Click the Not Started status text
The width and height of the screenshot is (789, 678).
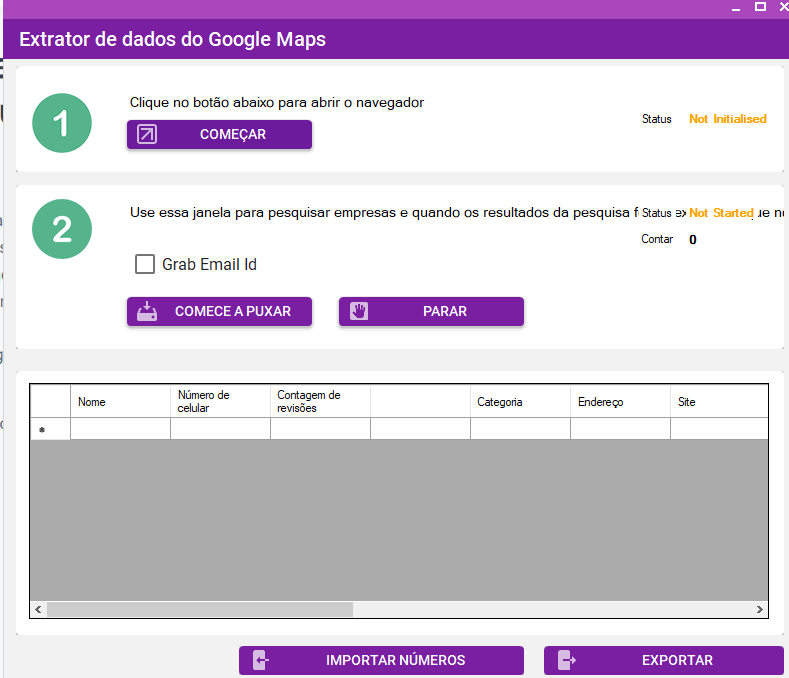coord(721,213)
